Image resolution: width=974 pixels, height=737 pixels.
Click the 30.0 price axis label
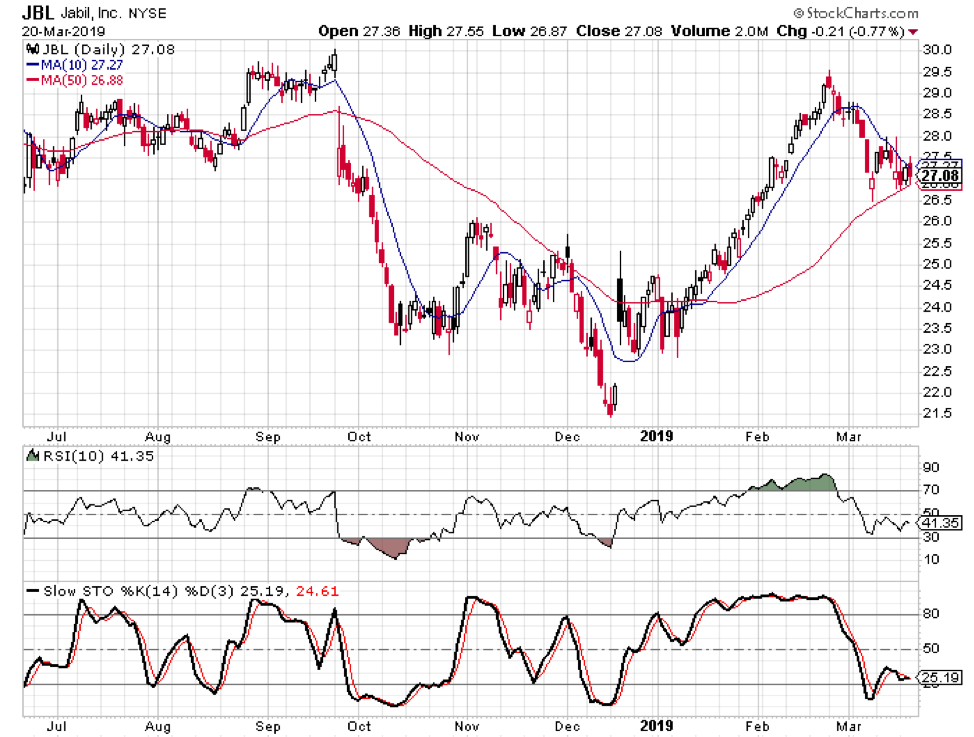pyautogui.click(x=937, y=50)
